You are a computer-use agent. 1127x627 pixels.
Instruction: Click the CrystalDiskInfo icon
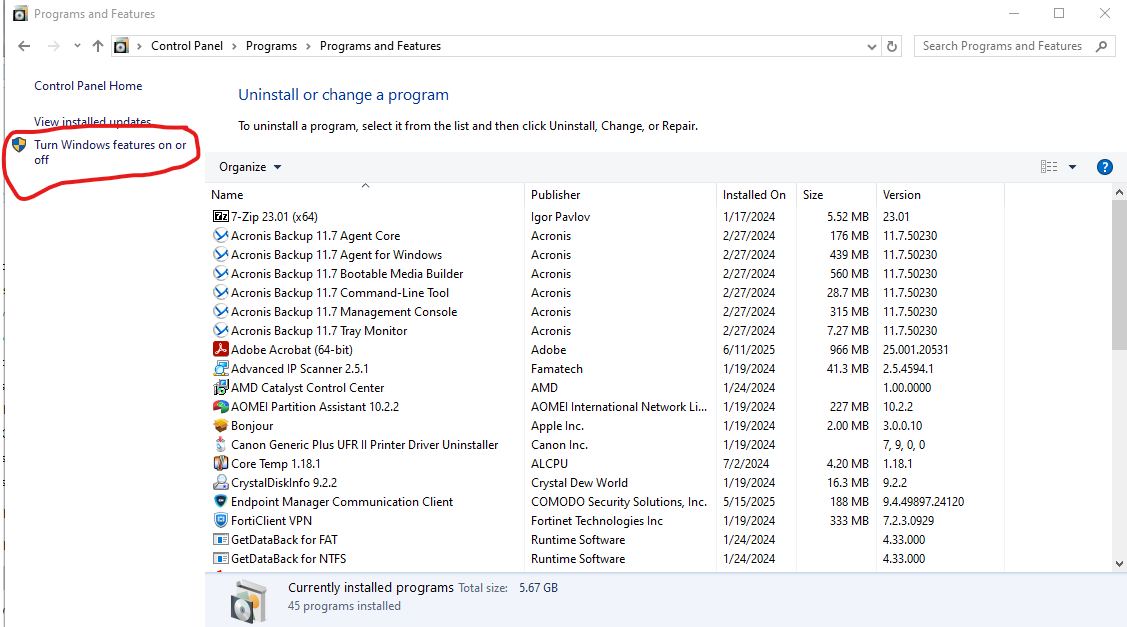coord(221,482)
